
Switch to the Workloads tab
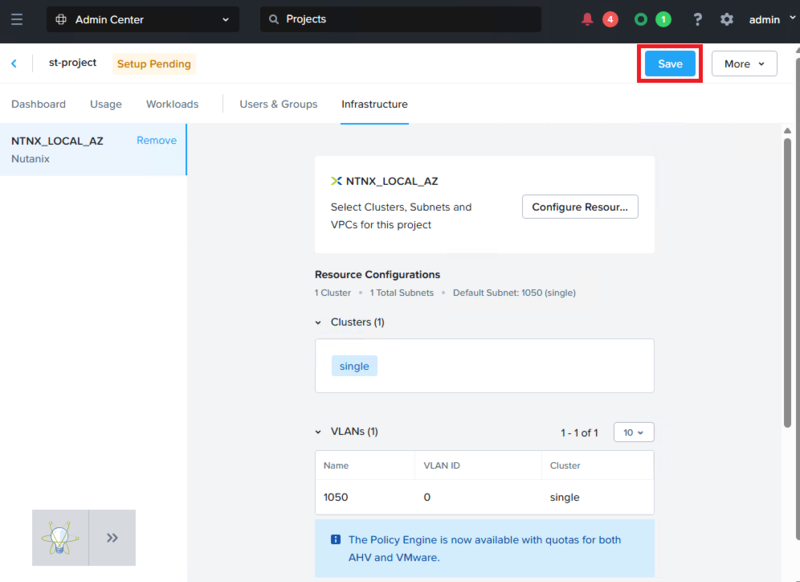pos(172,104)
